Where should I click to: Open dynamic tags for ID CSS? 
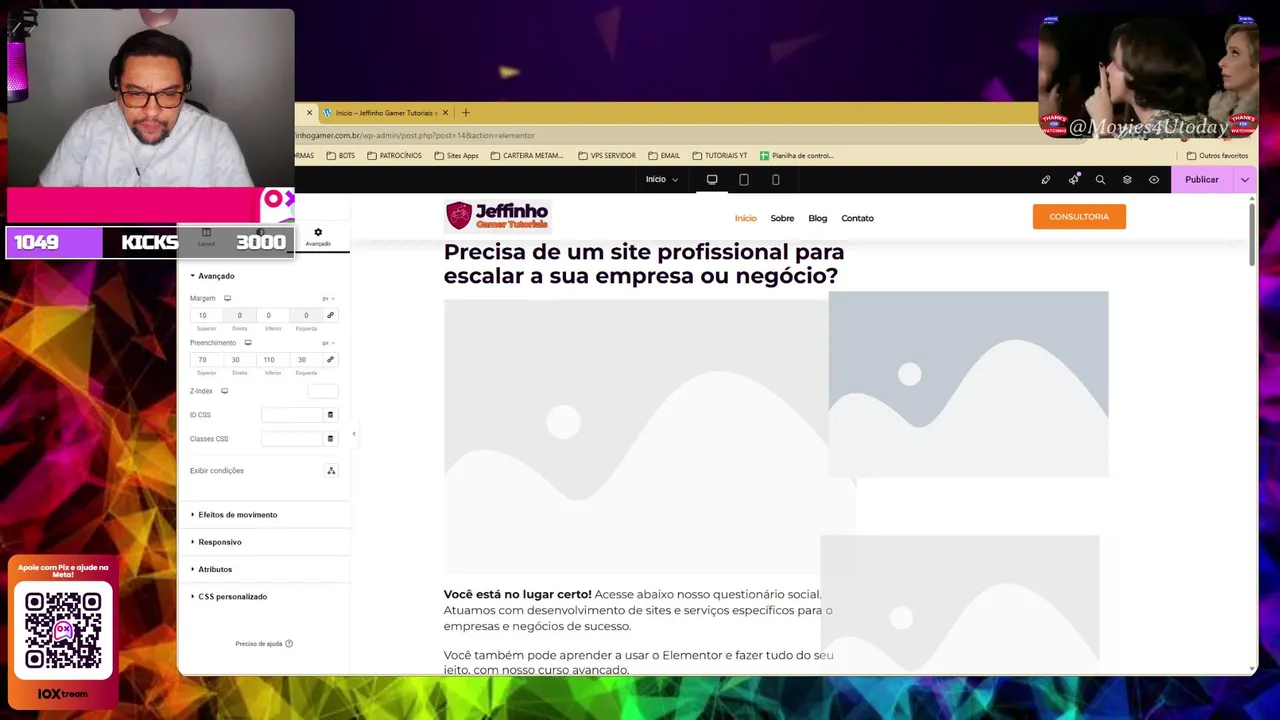pos(330,415)
